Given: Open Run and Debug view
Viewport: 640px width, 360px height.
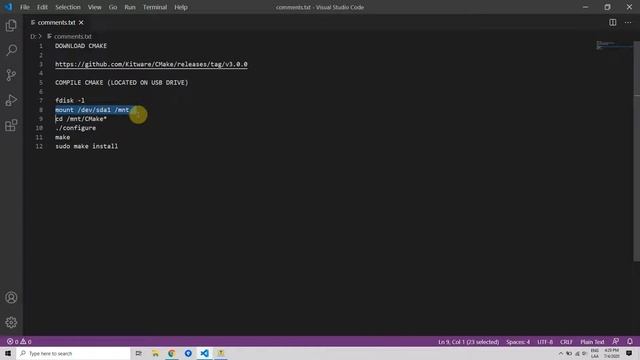Looking at the screenshot, I should tap(11, 100).
